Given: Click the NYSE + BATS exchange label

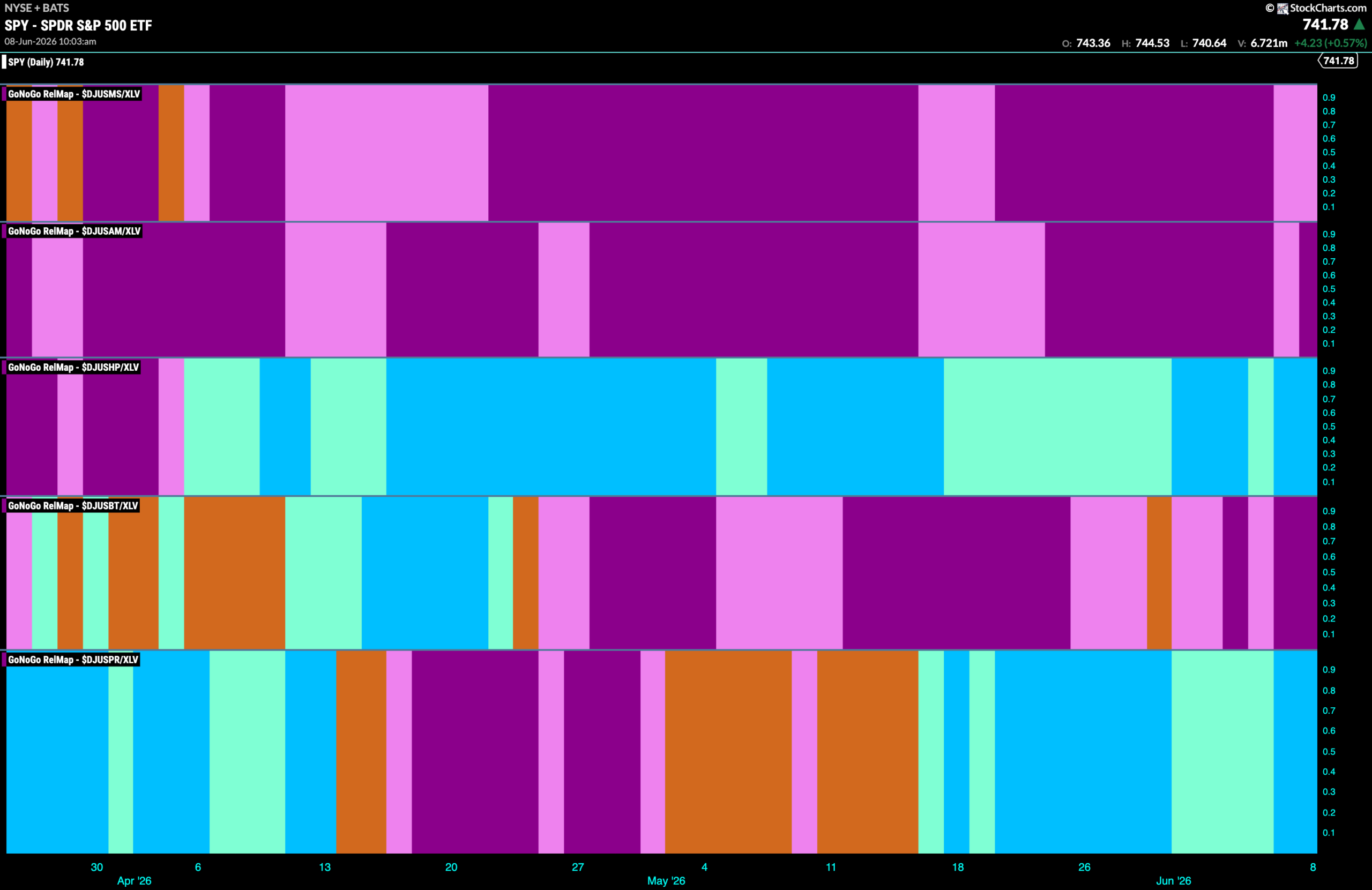Looking at the screenshot, I should click(37, 8).
